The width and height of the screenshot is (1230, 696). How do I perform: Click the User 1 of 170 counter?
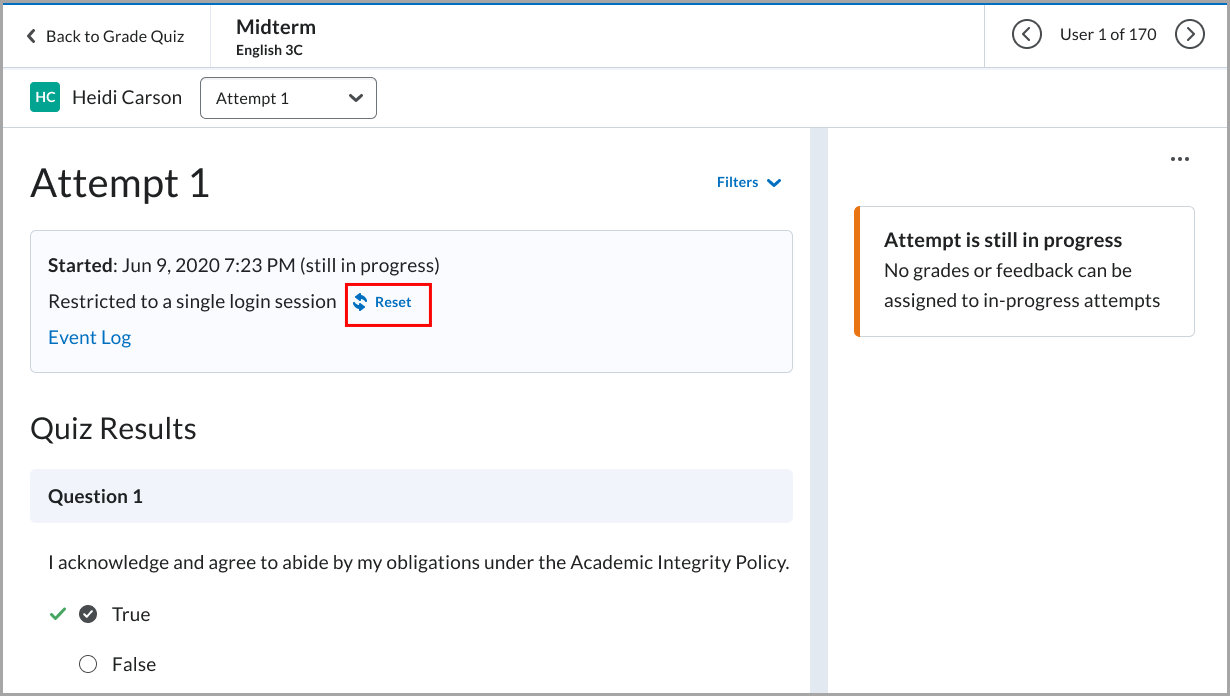(x=1108, y=34)
